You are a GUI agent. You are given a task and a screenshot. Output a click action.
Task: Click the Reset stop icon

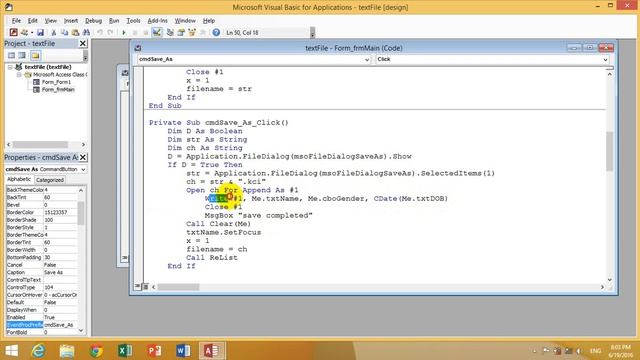tap(145, 32)
